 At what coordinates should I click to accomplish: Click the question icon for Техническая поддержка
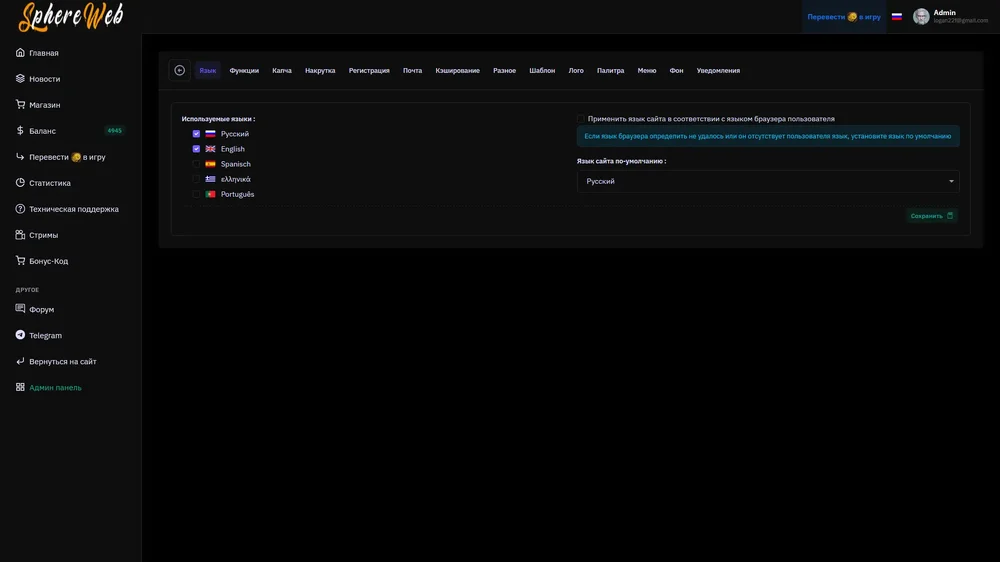pos(20,209)
